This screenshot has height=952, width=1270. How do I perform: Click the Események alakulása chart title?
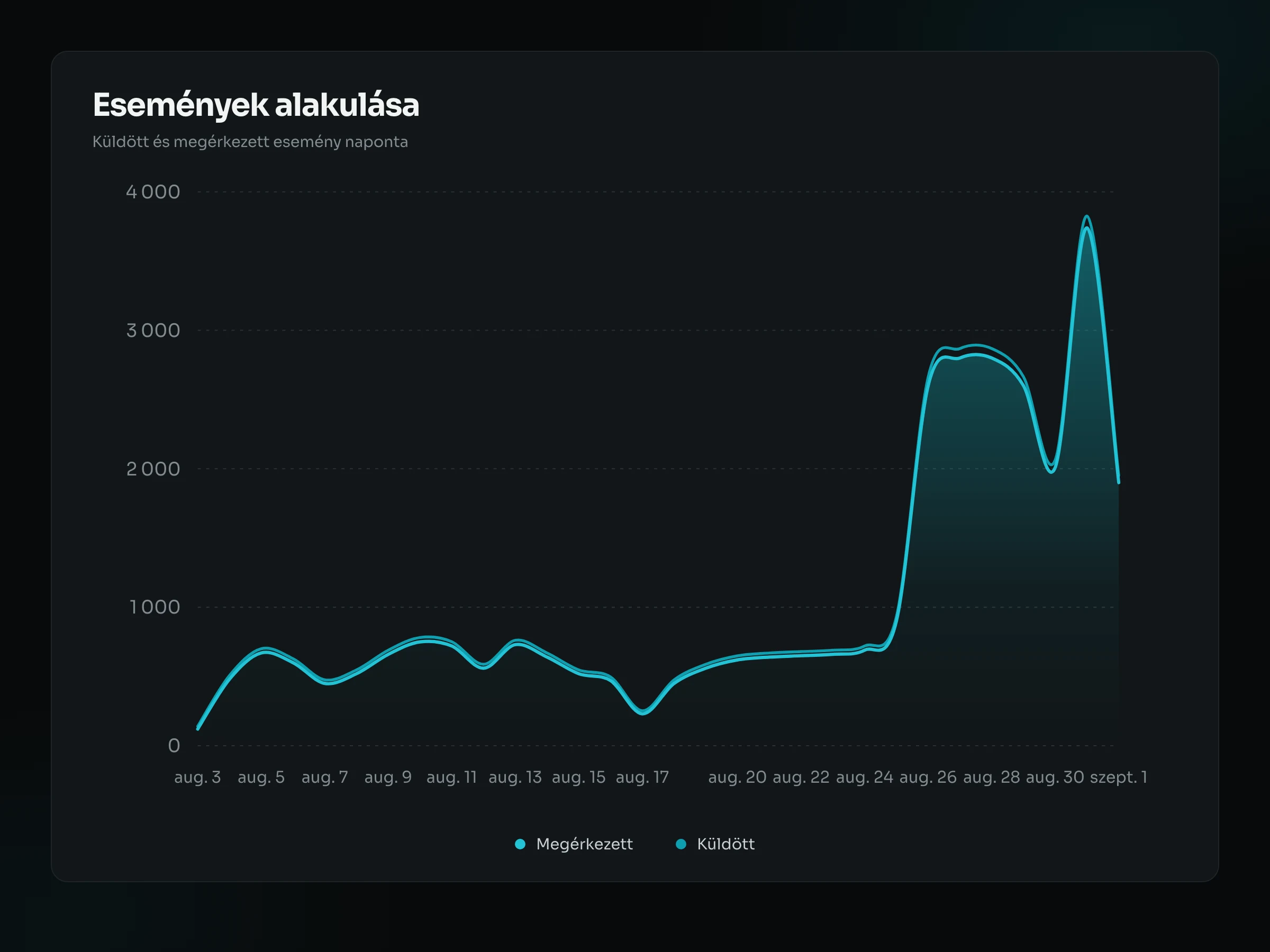click(256, 106)
